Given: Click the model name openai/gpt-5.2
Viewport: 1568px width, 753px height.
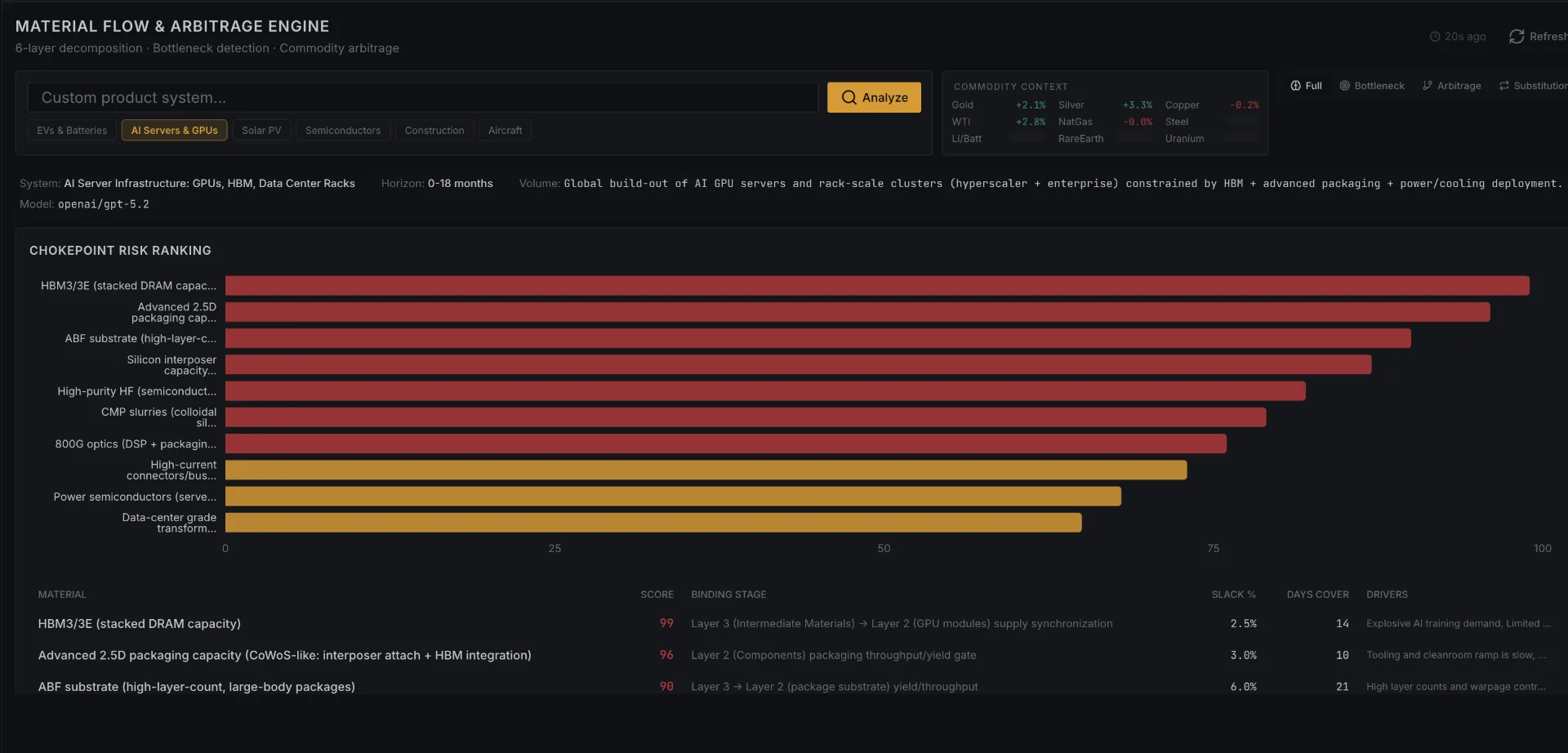Looking at the screenshot, I should [x=104, y=204].
